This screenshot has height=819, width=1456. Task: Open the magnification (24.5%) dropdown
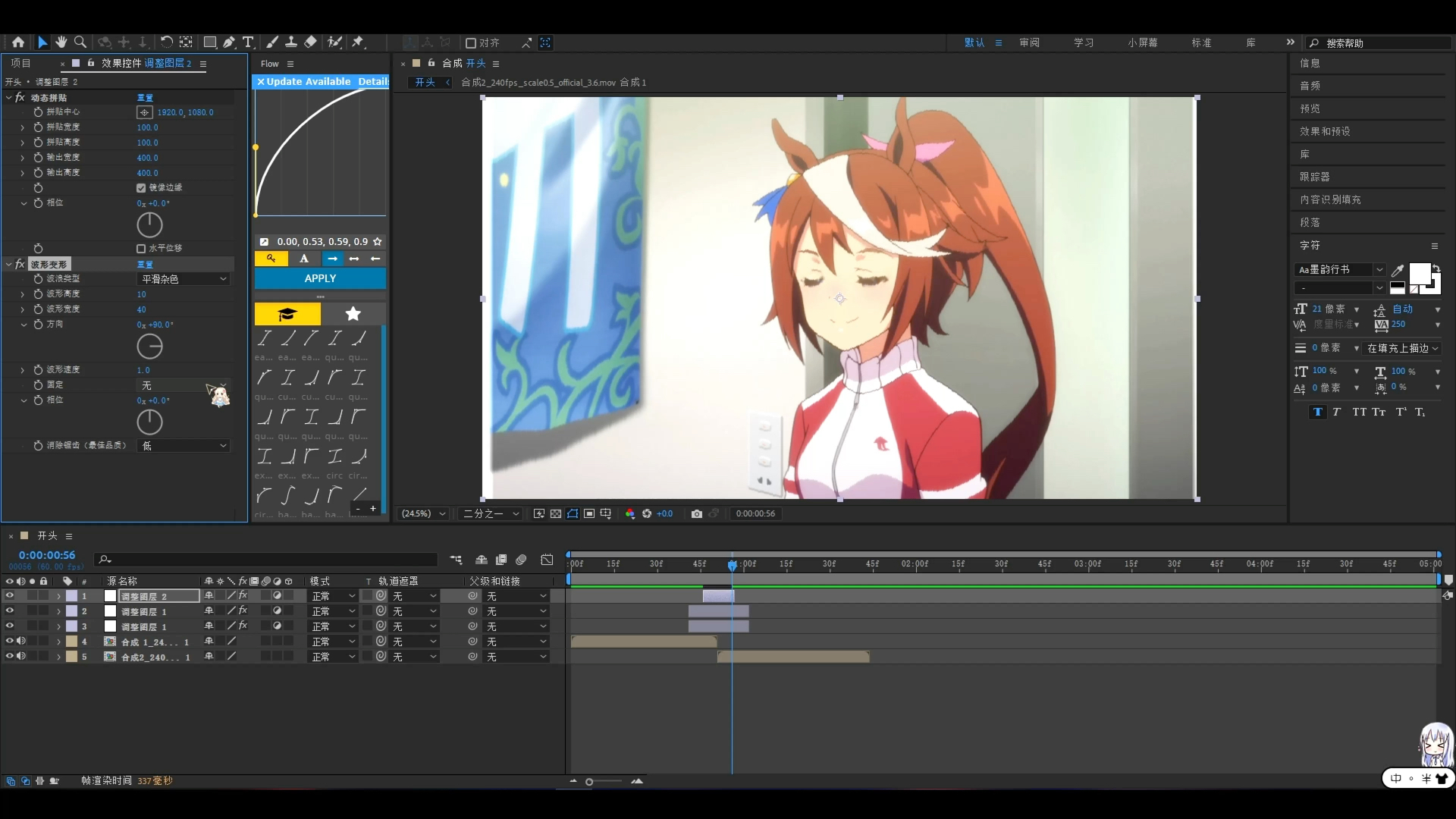[423, 513]
